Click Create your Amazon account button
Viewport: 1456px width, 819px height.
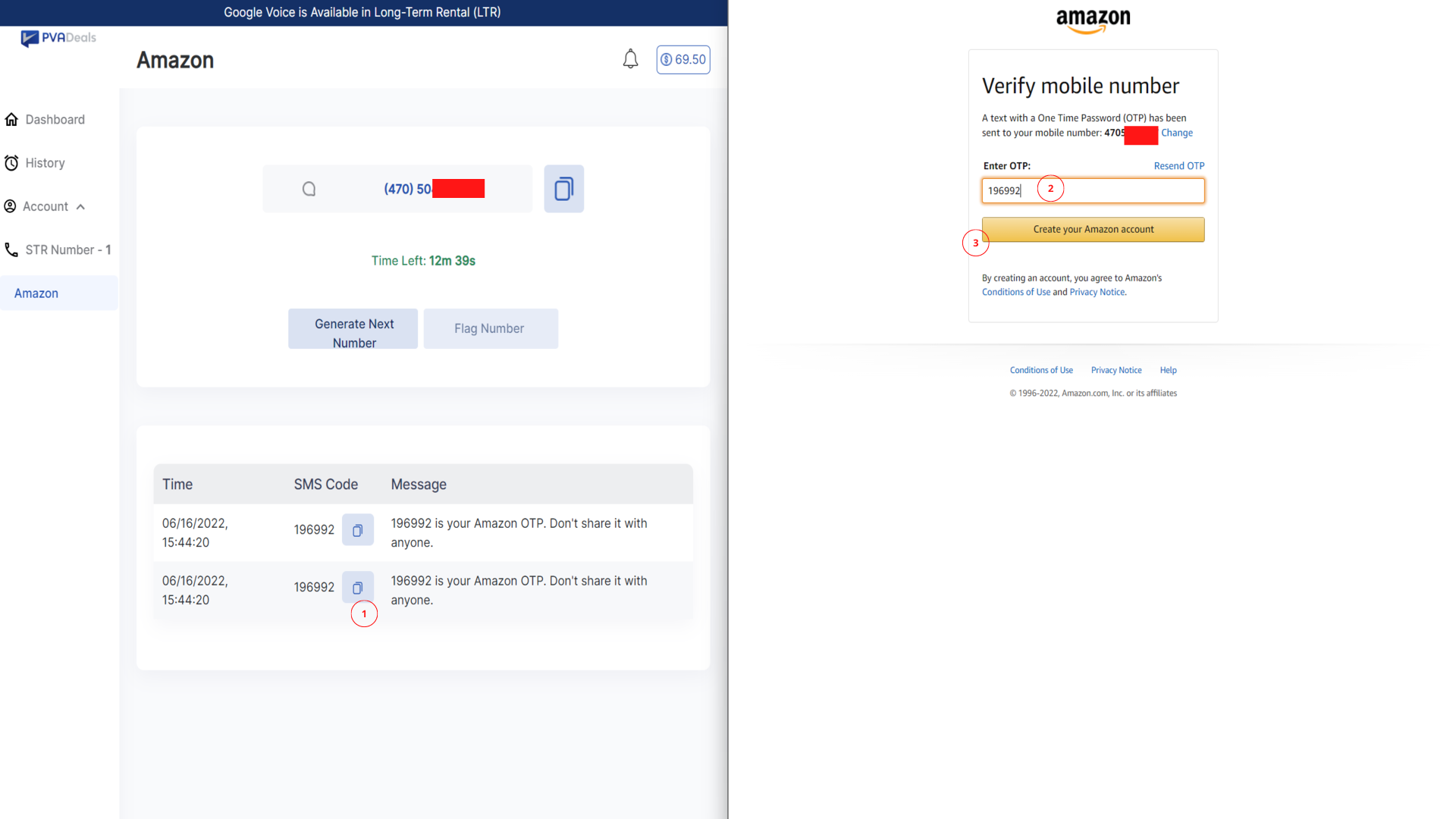coord(1093,230)
